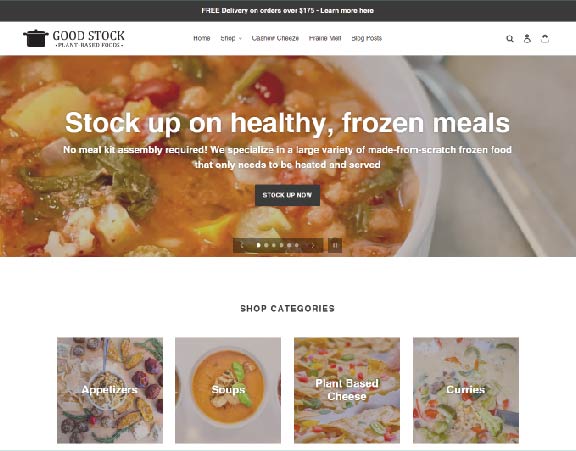Select the fourth slideshow dot
This screenshot has height=451, width=576.
(281, 245)
